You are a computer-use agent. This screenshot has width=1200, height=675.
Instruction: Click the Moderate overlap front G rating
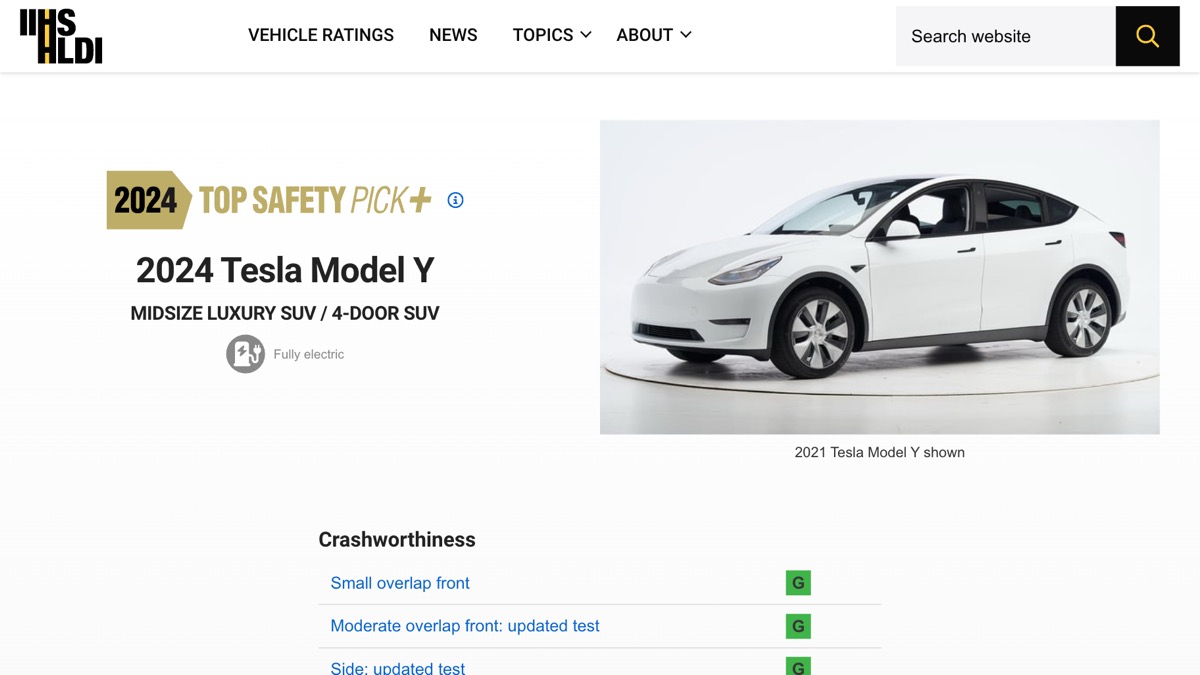(798, 626)
